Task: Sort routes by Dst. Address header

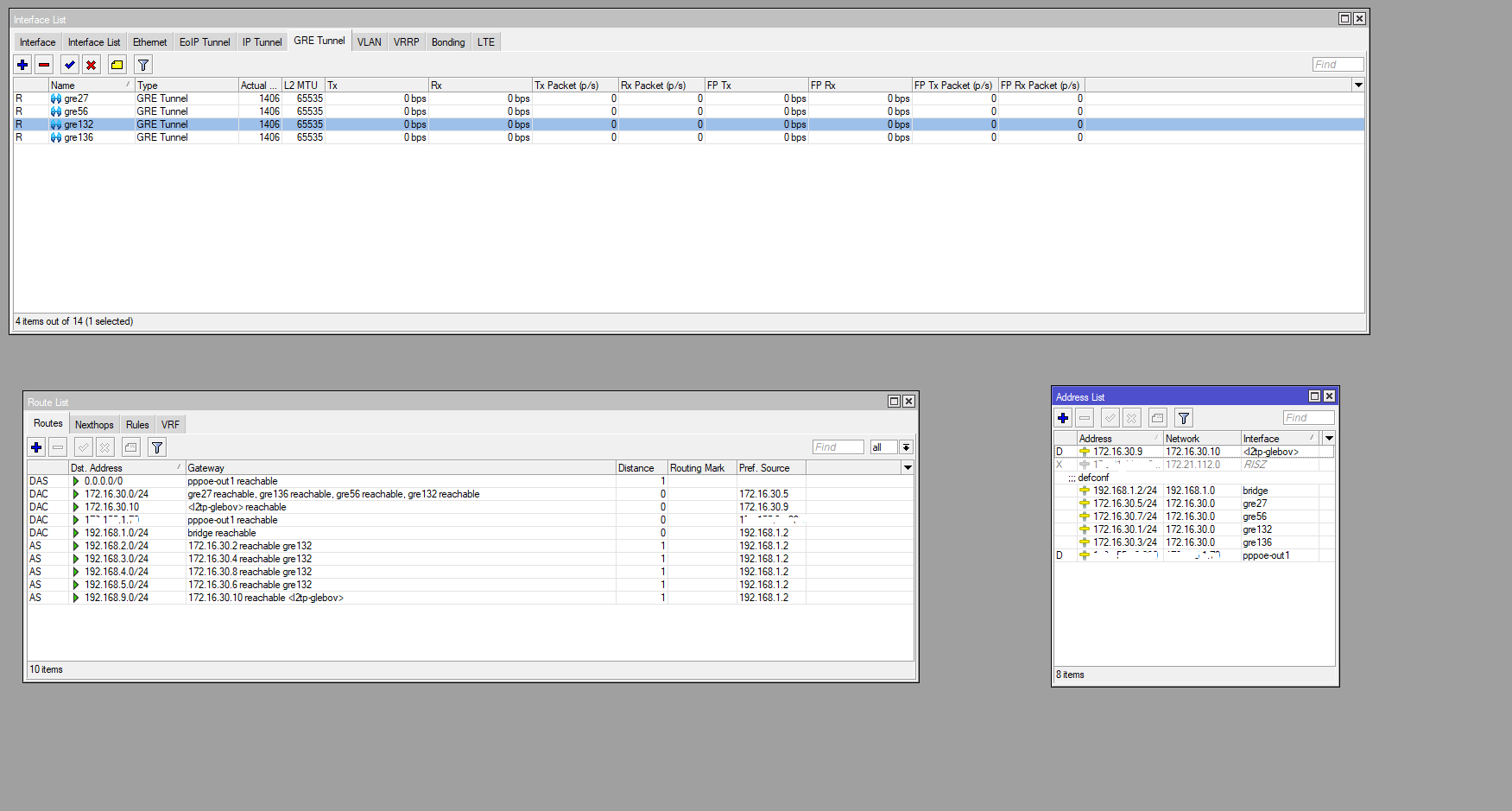Action: click(x=126, y=467)
